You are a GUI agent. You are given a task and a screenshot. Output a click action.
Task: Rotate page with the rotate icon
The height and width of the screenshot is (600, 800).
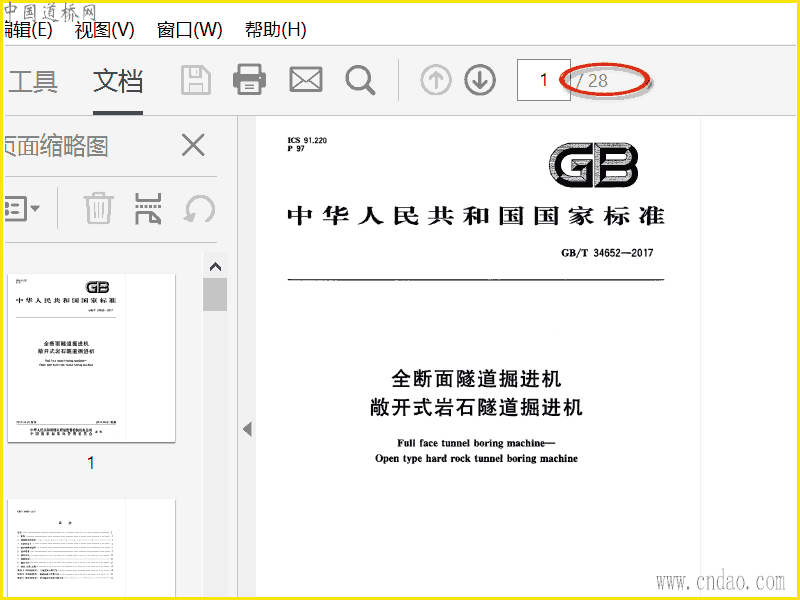click(199, 209)
